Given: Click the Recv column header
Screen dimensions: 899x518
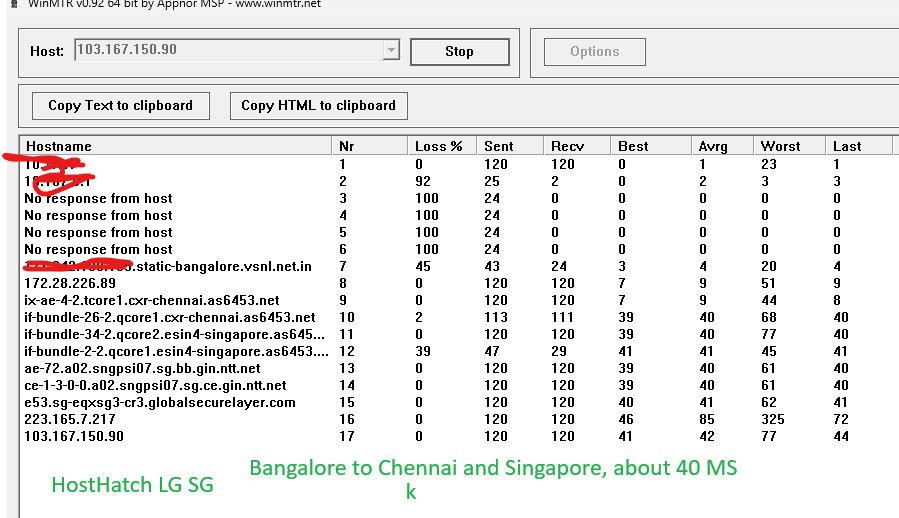Looking at the screenshot, I should (577, 146).
